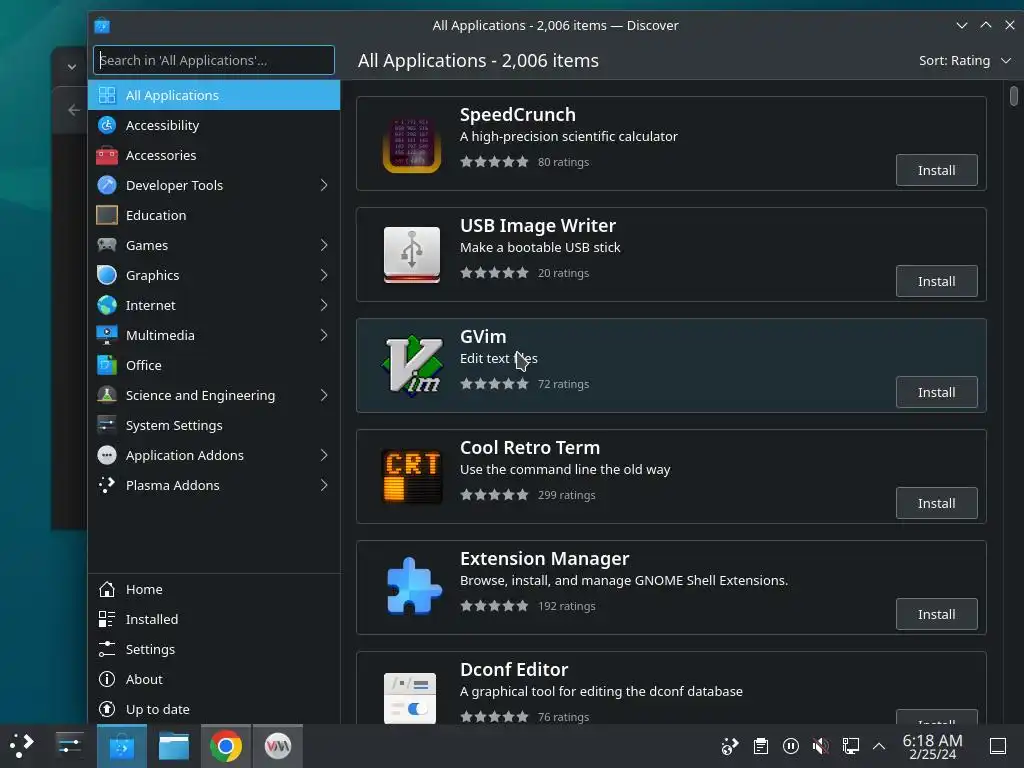Click the Discover window title bar icon
Viewport: 1024px width, 768px height.
click(102, 25)
